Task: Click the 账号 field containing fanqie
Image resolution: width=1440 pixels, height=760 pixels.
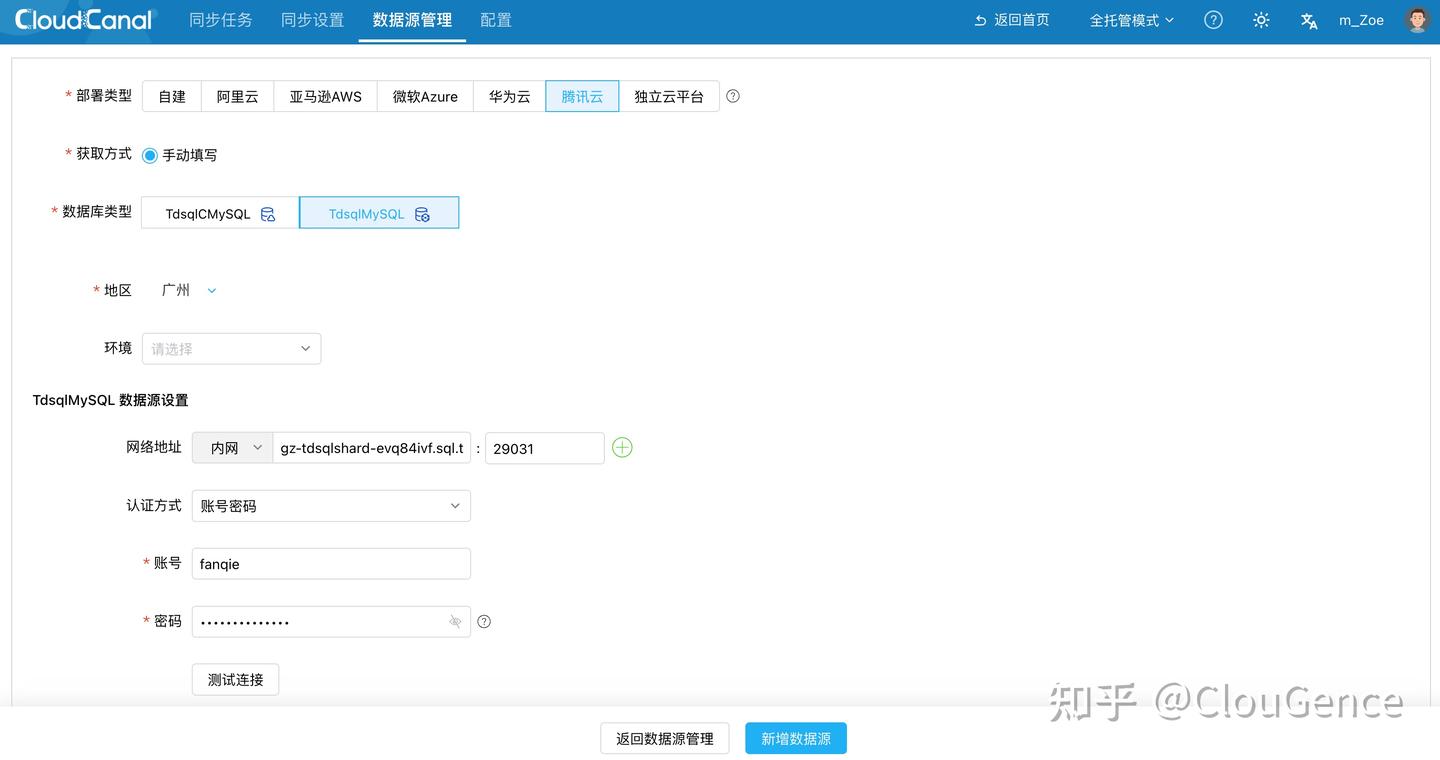Action: point(331,564)
